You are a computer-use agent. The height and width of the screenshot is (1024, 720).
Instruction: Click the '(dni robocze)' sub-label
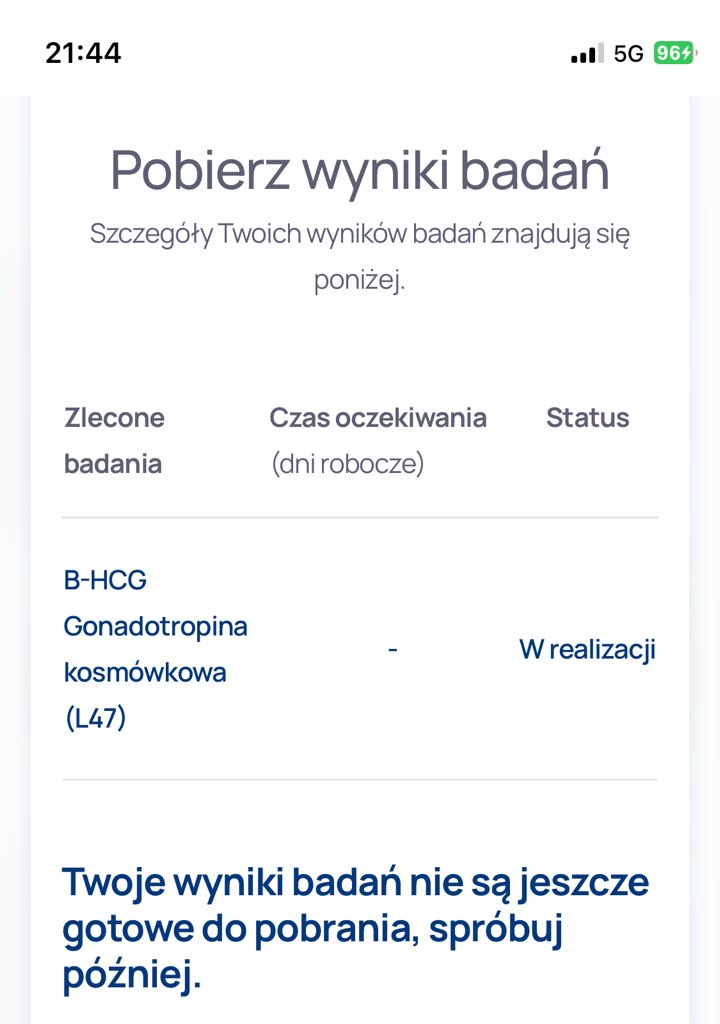[348, 464]
